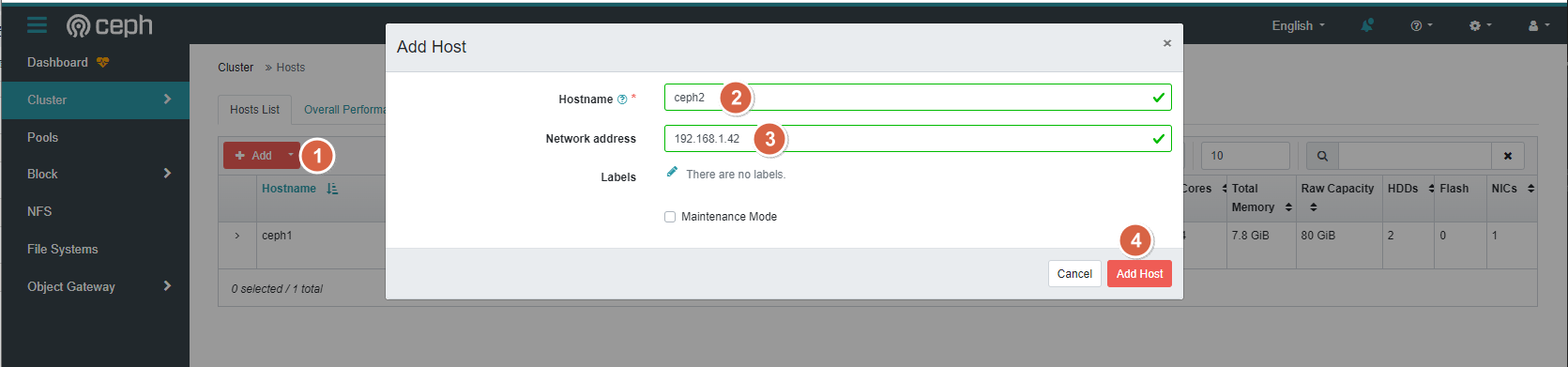Click the 'There are no labels.' text

pos(736,175)
